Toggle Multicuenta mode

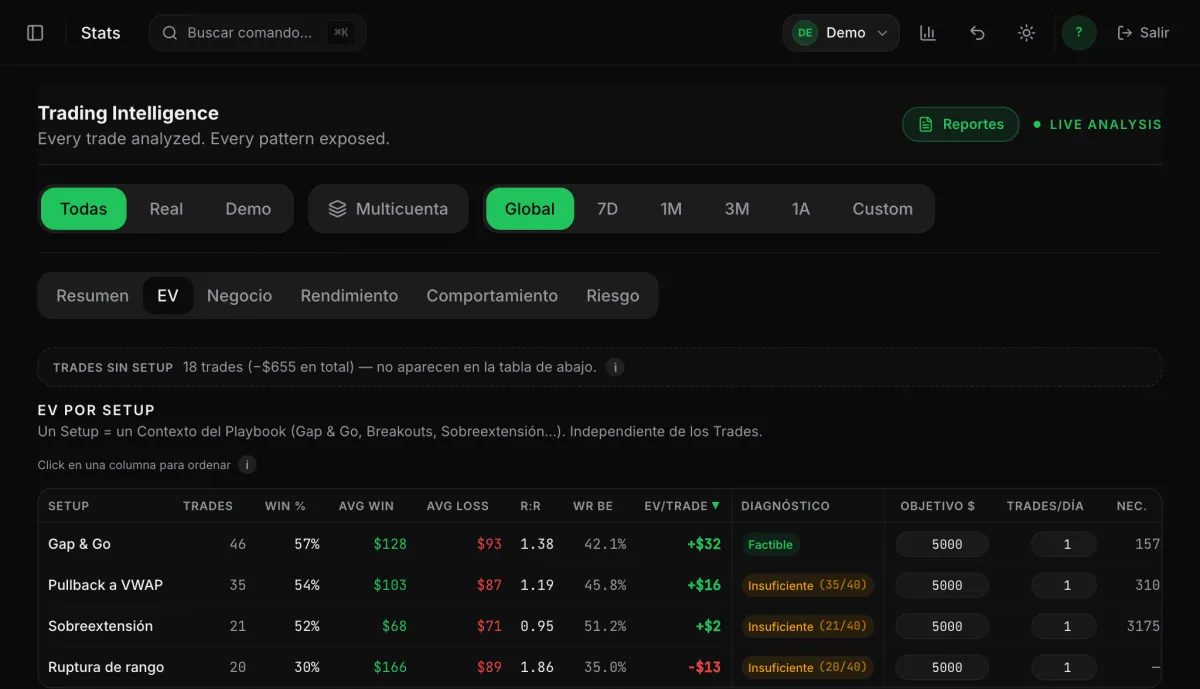388,209
